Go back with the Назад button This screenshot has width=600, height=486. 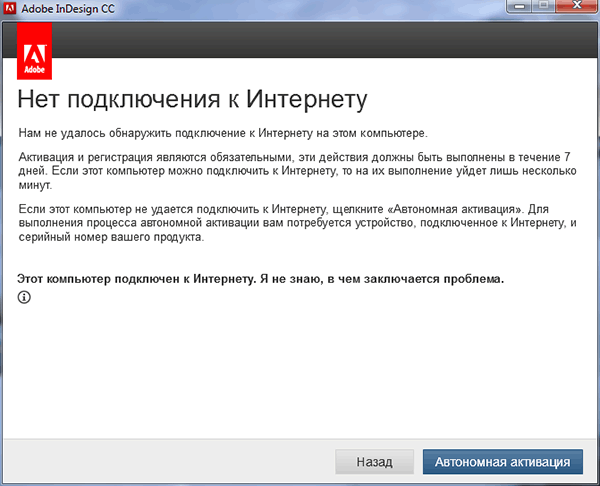374,462
